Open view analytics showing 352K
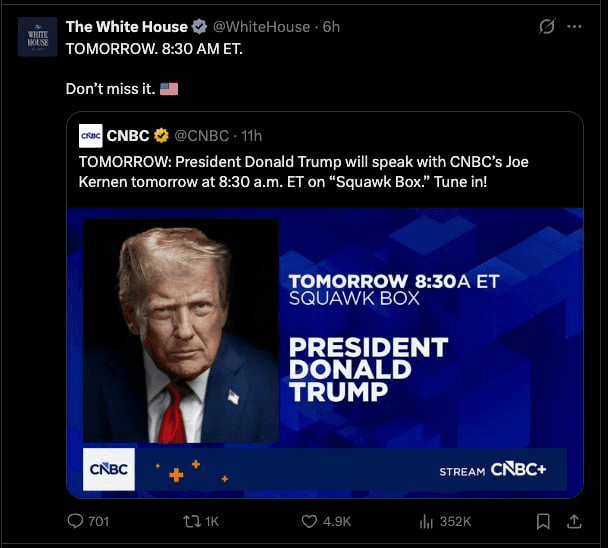 (x=425, y=521)
